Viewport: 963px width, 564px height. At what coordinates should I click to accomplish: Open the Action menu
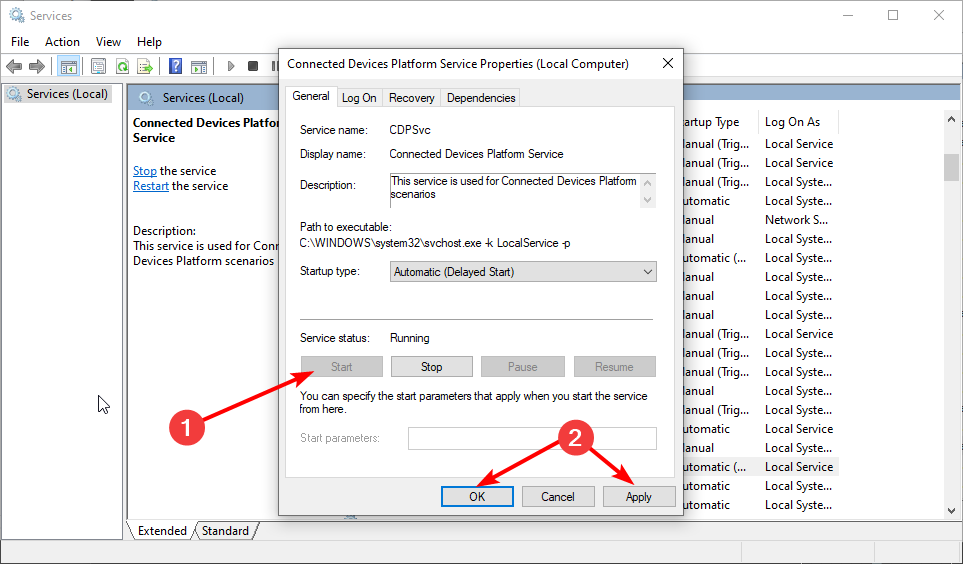coord(62,42)
